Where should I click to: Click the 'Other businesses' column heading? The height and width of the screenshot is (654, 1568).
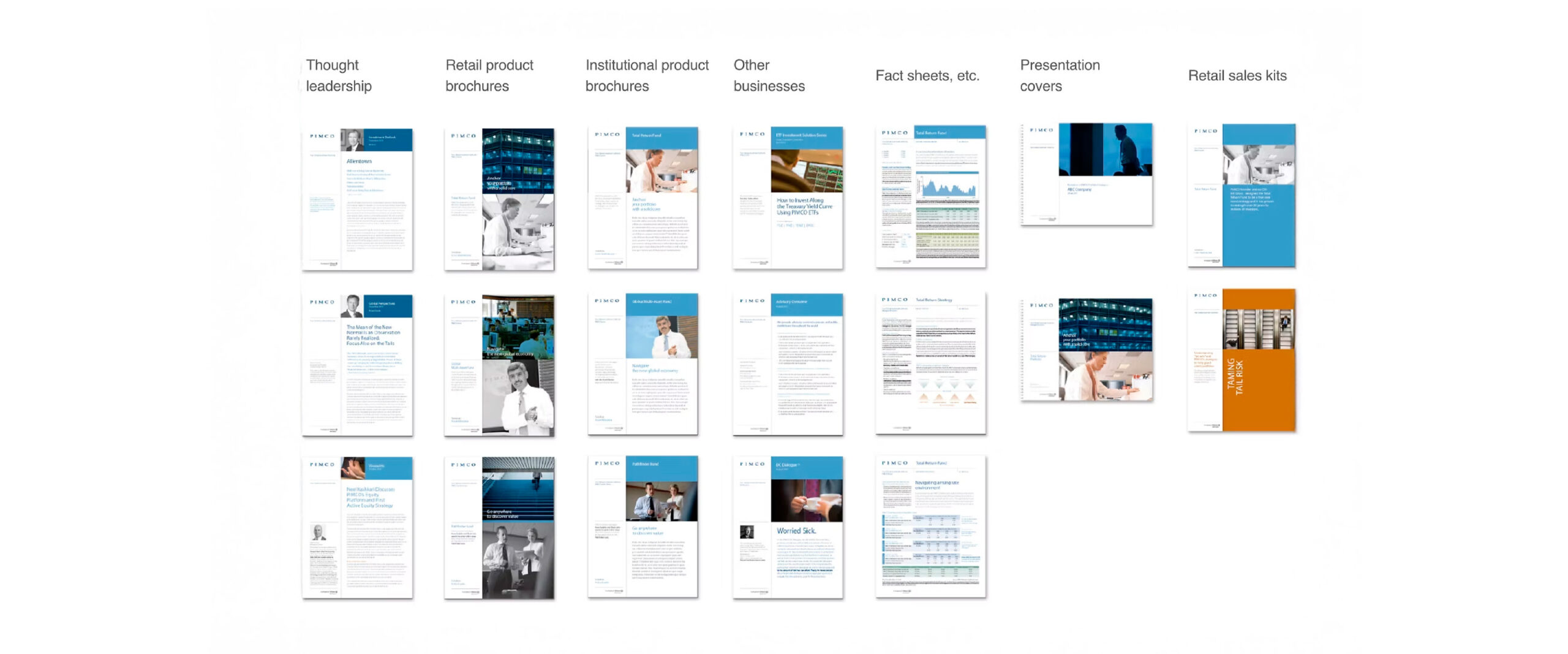pyautogui.click(x=769, y=75)
